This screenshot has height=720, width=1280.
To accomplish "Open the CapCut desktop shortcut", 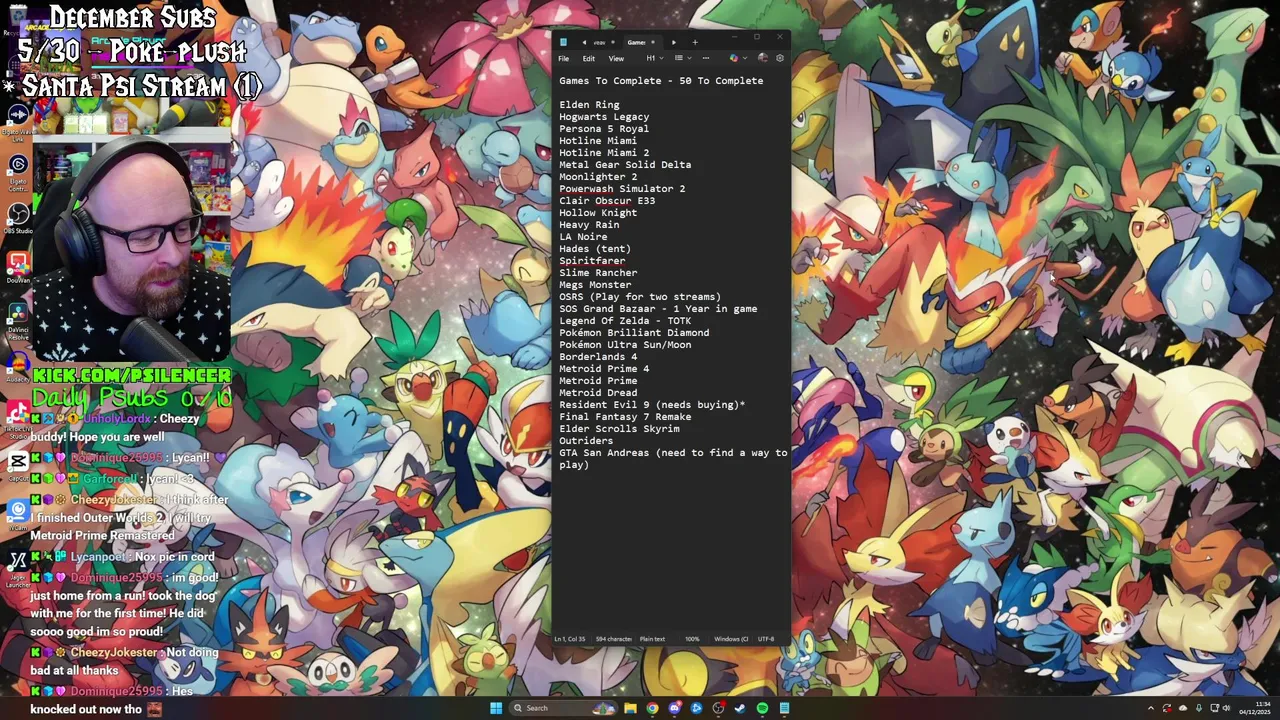I will point(18,466).
